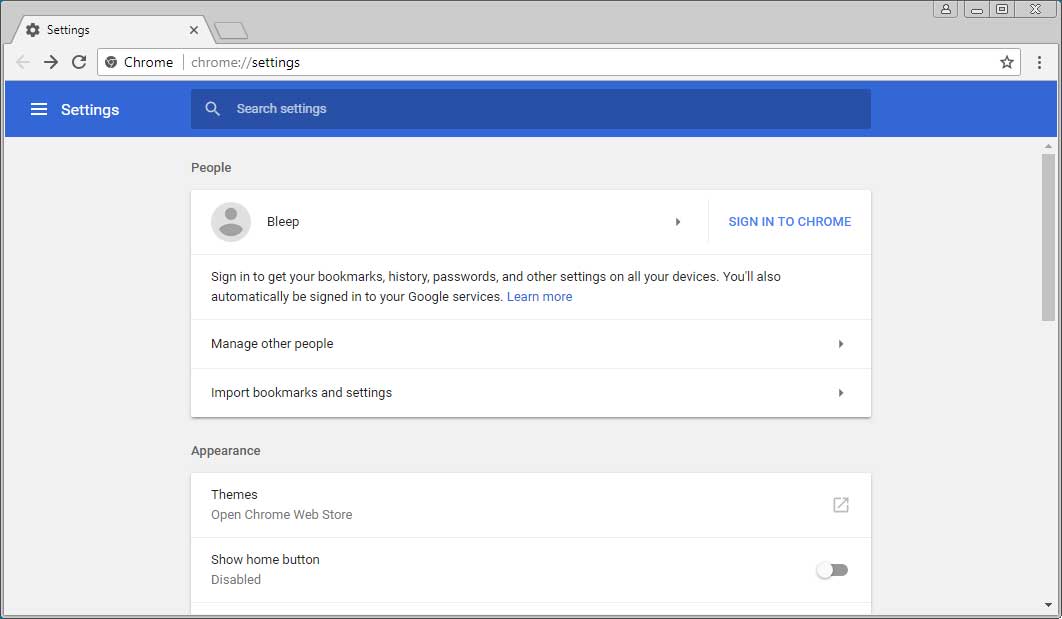Expand Manage other people arrow
The image size is (1062, 619).
coord(841,344)
